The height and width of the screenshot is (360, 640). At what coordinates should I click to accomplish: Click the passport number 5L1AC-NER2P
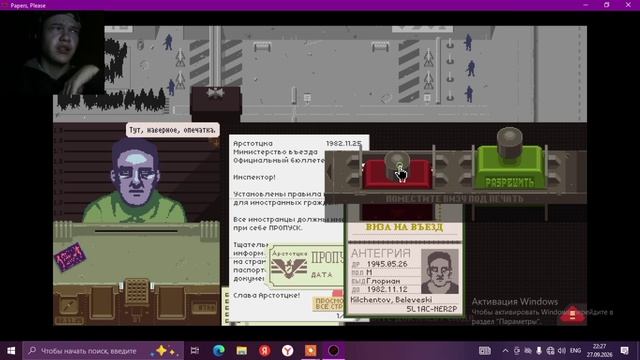coord(431,309)
